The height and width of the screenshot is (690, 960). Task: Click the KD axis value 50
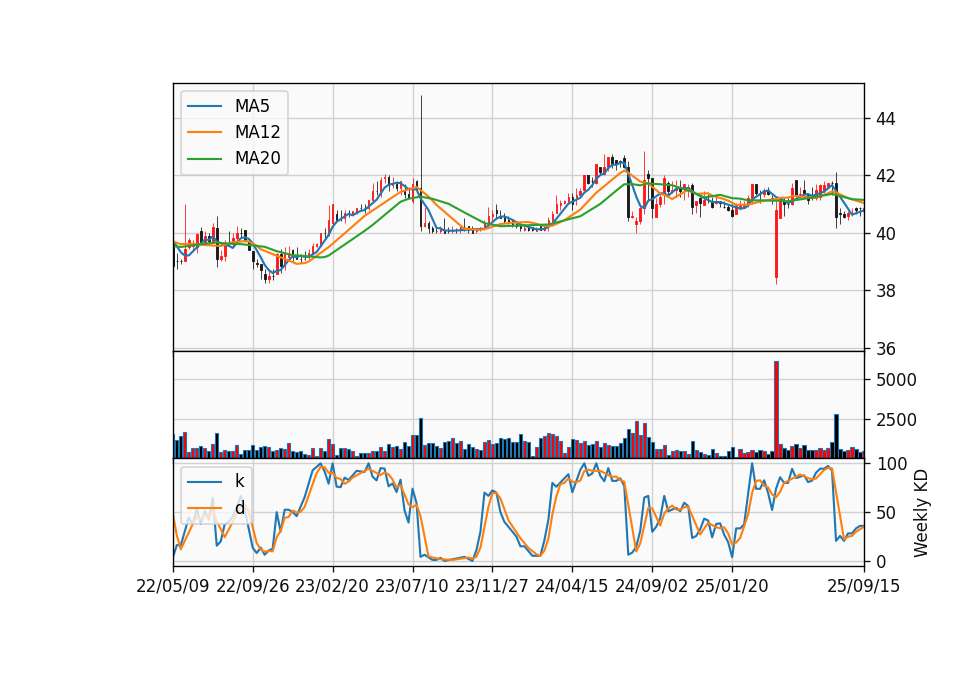point(885,513)
